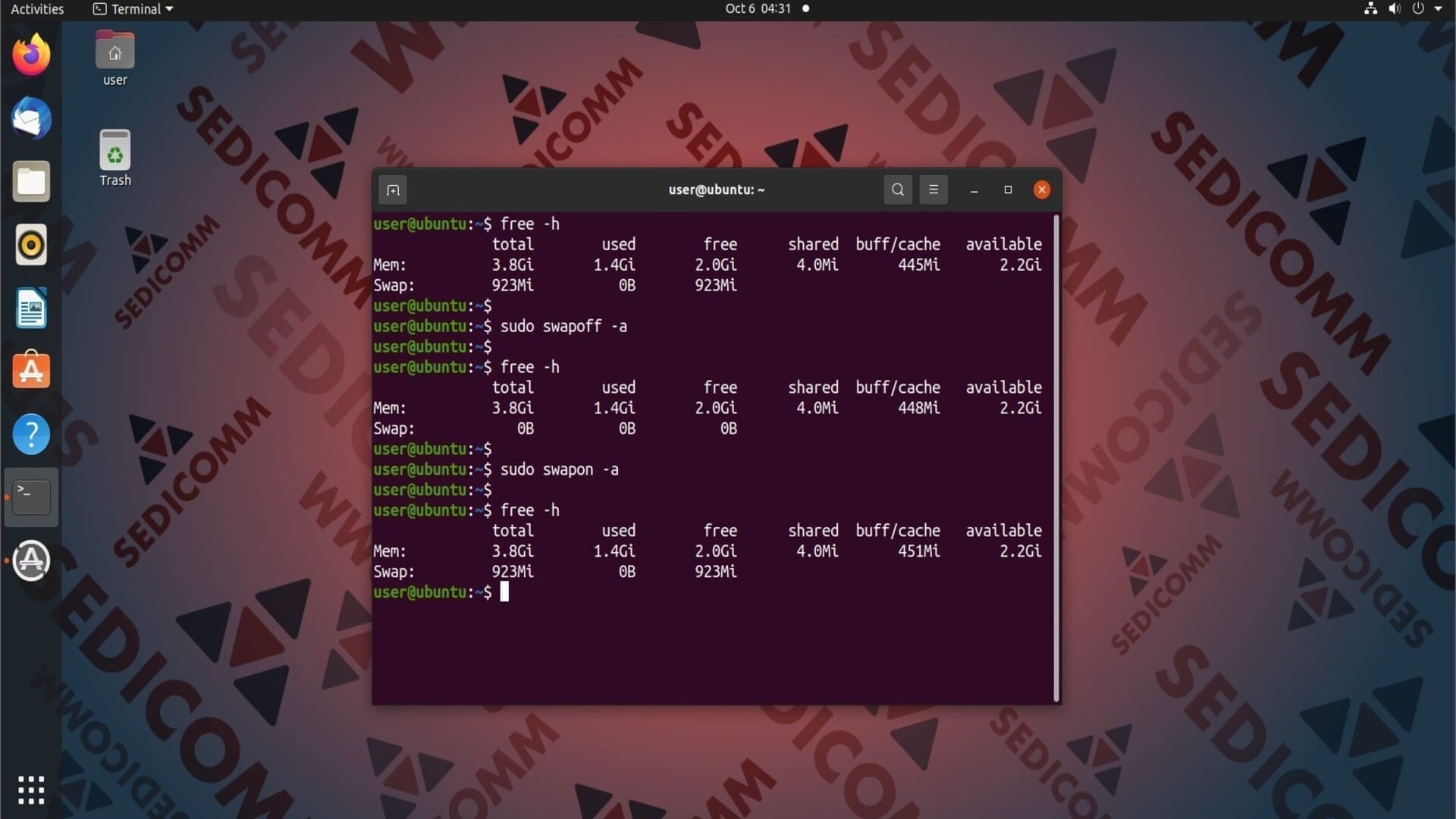The width and height of the screenshot is (1456, 819).
Task: Open the Activities overview
Action: click(x=37, y=9)
